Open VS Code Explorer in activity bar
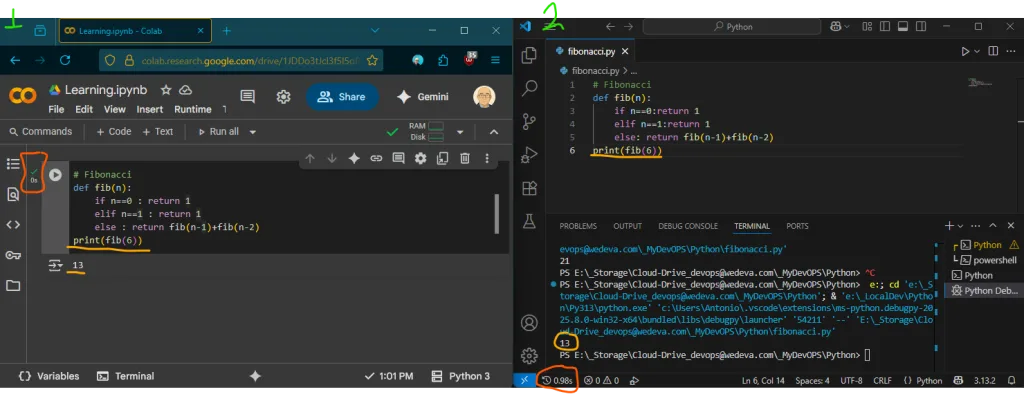The height and width of the screenshot is (394, 1024). pos(529,55)
